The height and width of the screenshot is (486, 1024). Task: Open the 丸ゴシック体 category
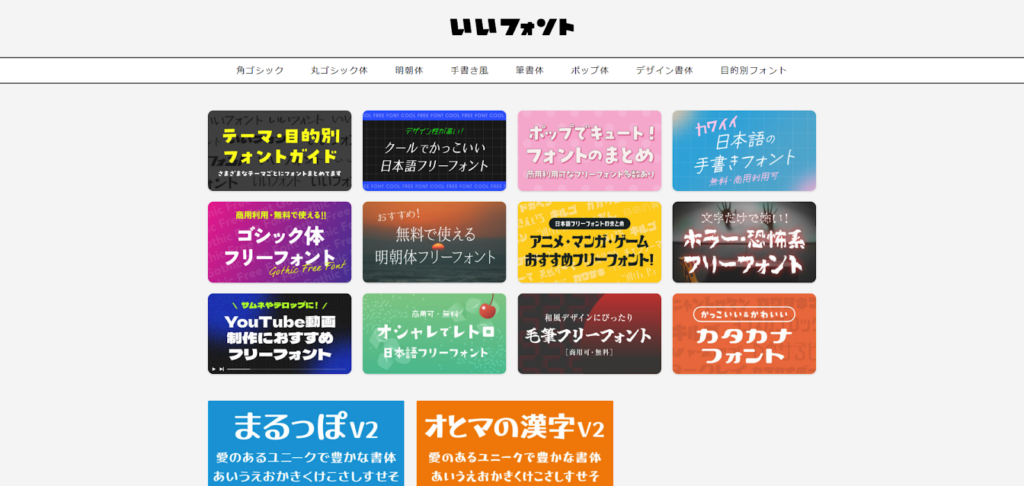pos(339,71)
